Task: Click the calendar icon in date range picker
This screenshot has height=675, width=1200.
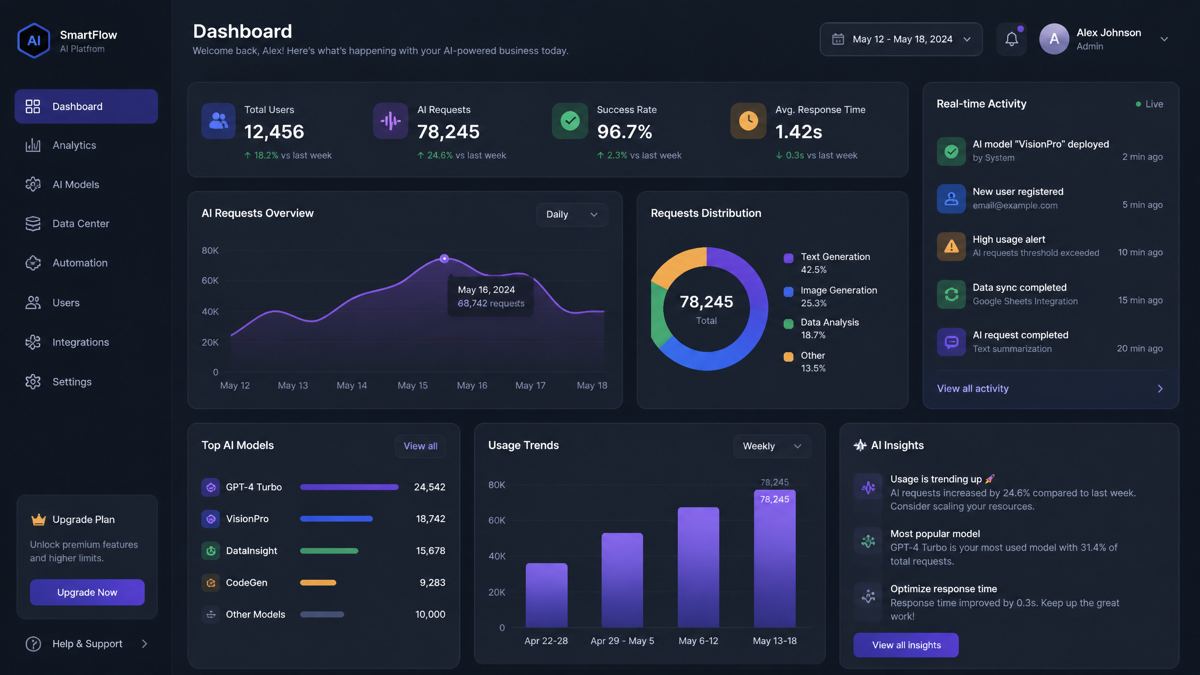Action: pos(838,39)
